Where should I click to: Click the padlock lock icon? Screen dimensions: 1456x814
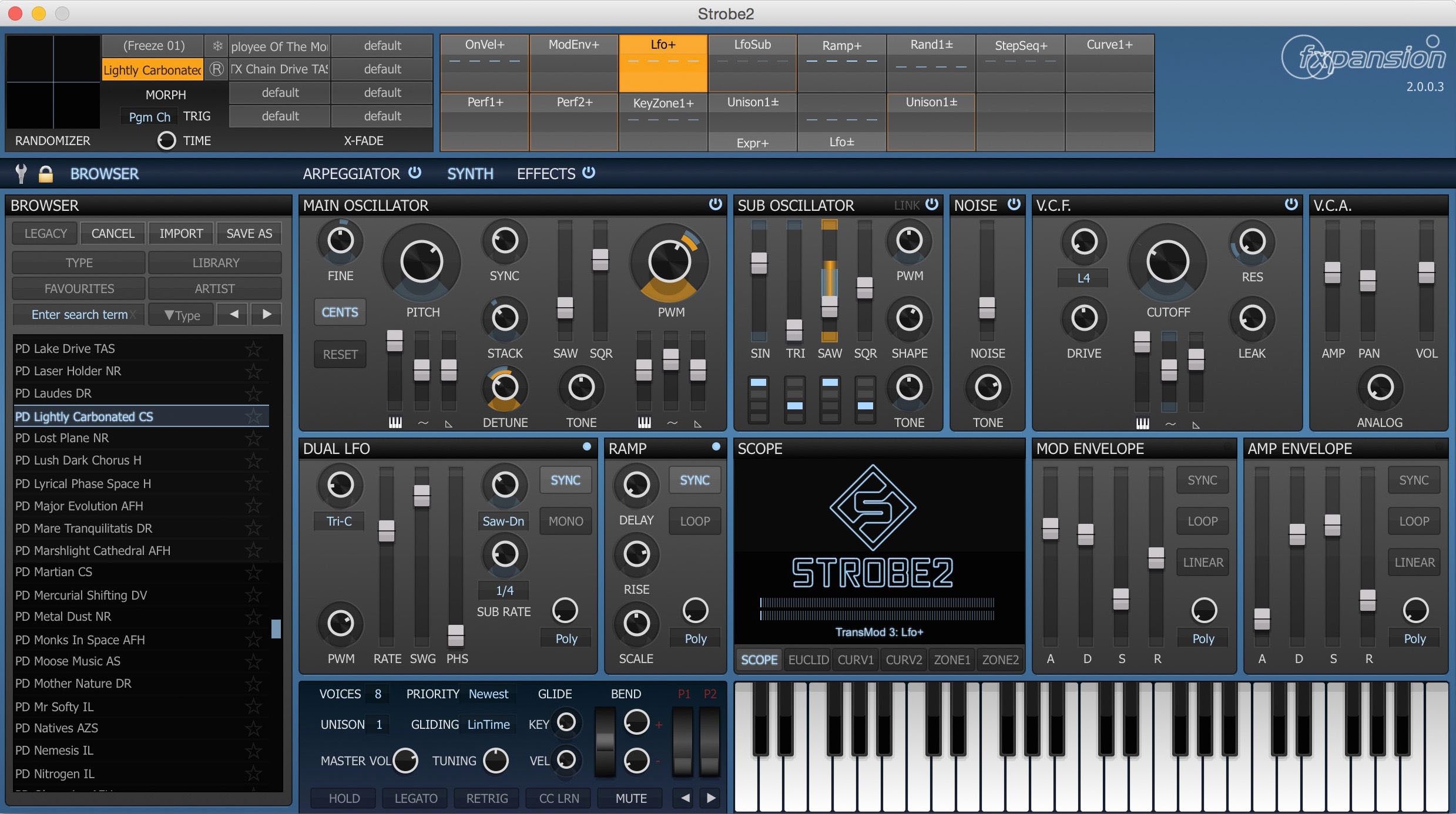pyautogui.click(x=45, y=174)
